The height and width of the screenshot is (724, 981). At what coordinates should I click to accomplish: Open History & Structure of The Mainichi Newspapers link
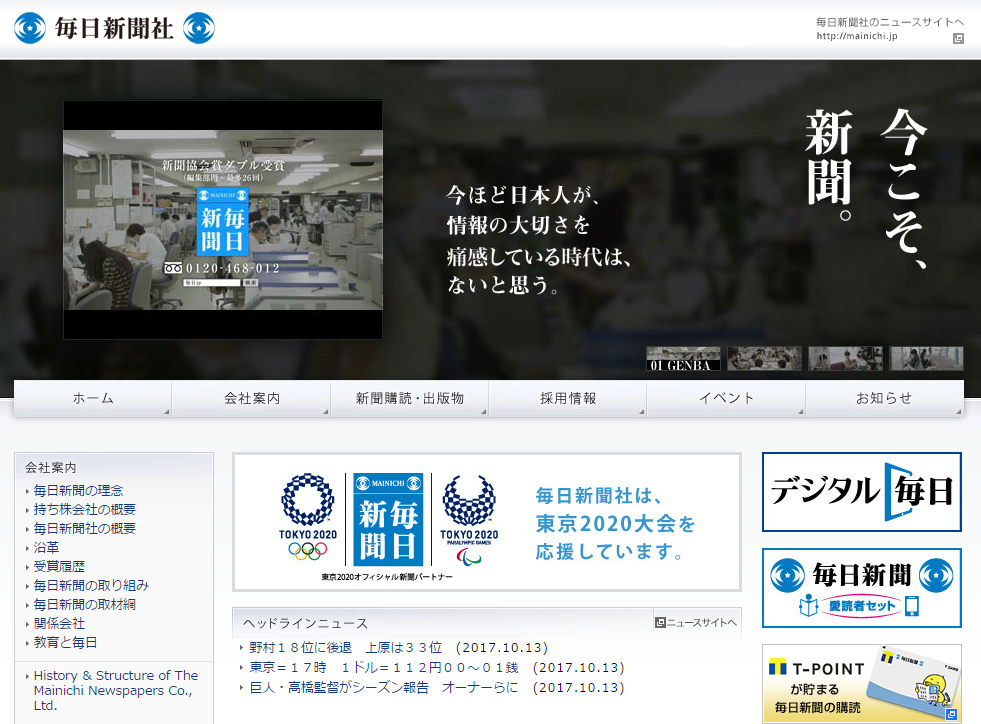coord(116,690)
